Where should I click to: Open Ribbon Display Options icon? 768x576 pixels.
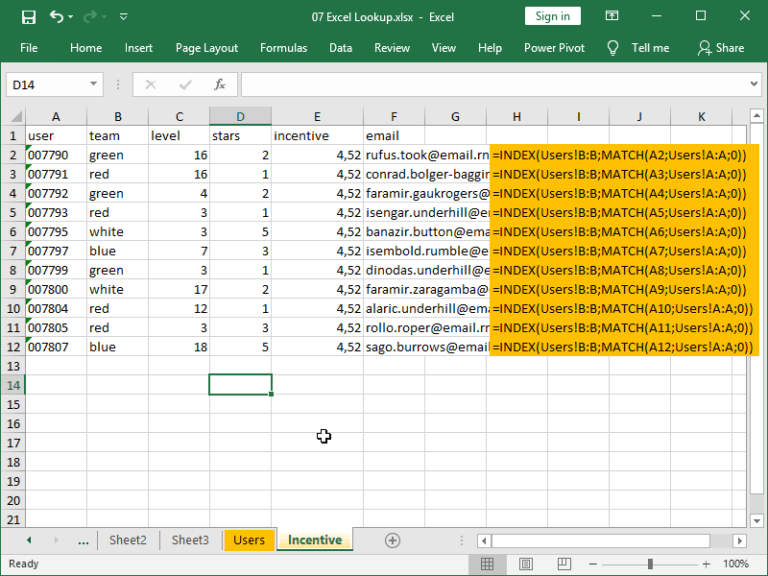[612, 16]
